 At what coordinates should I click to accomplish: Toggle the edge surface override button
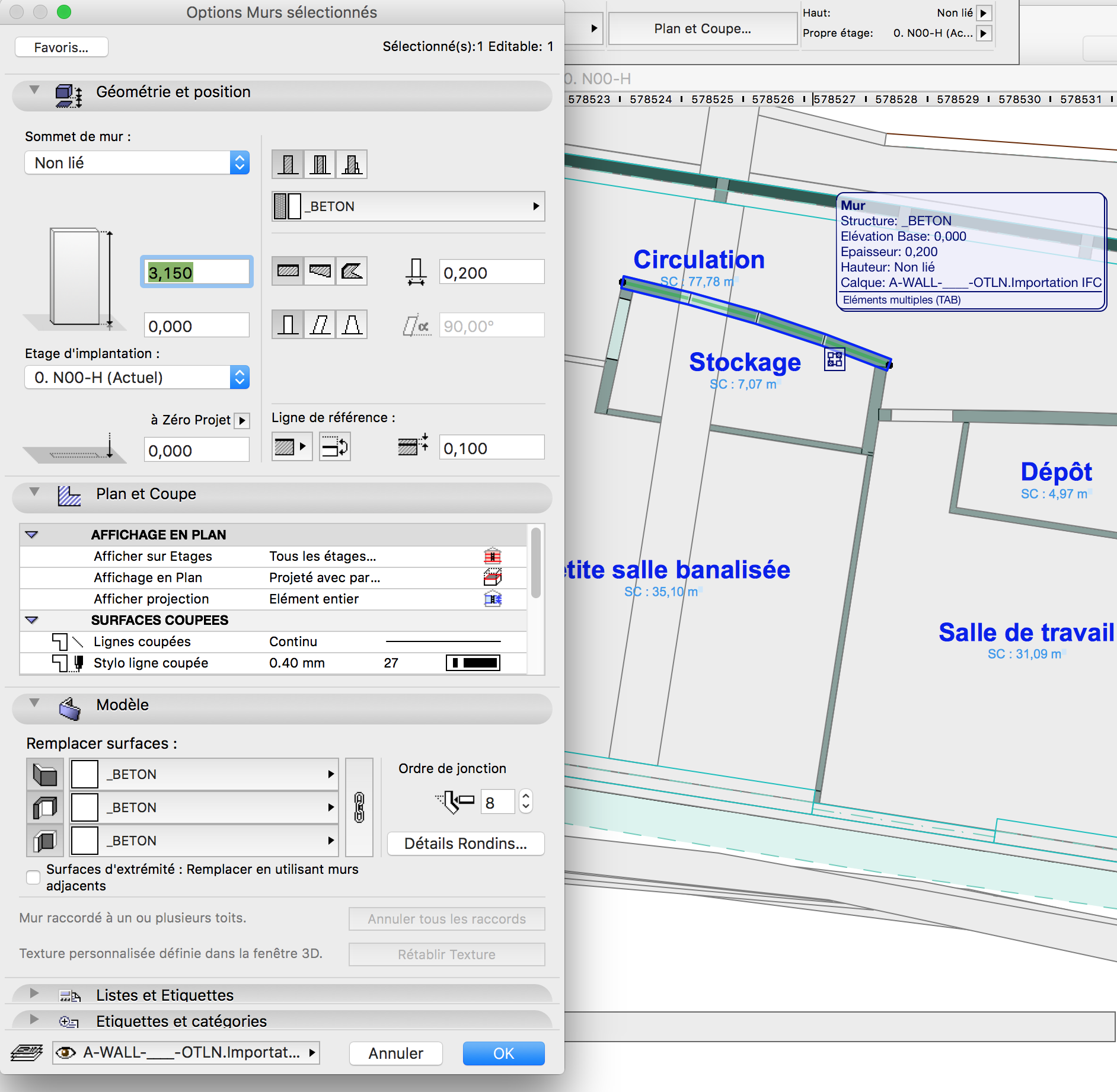(45, 807)
